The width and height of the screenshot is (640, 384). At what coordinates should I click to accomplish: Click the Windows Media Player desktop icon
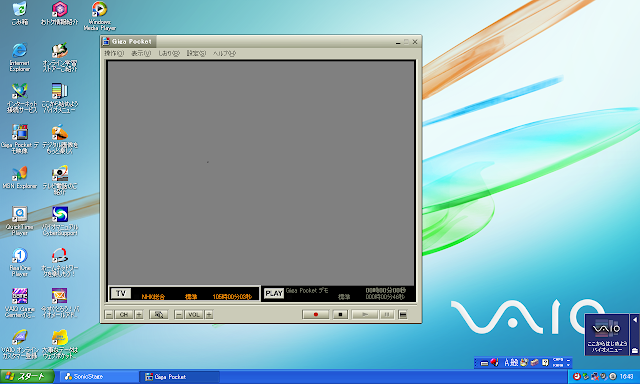pos(99,16)
